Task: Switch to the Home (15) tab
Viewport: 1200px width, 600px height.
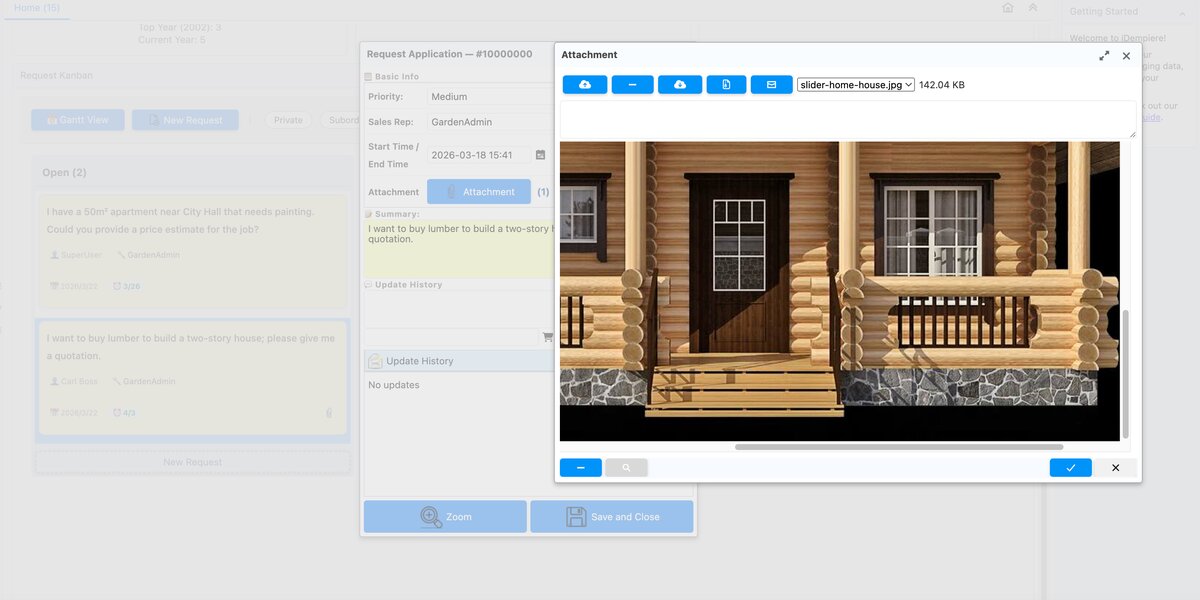Action: point(36,8)
